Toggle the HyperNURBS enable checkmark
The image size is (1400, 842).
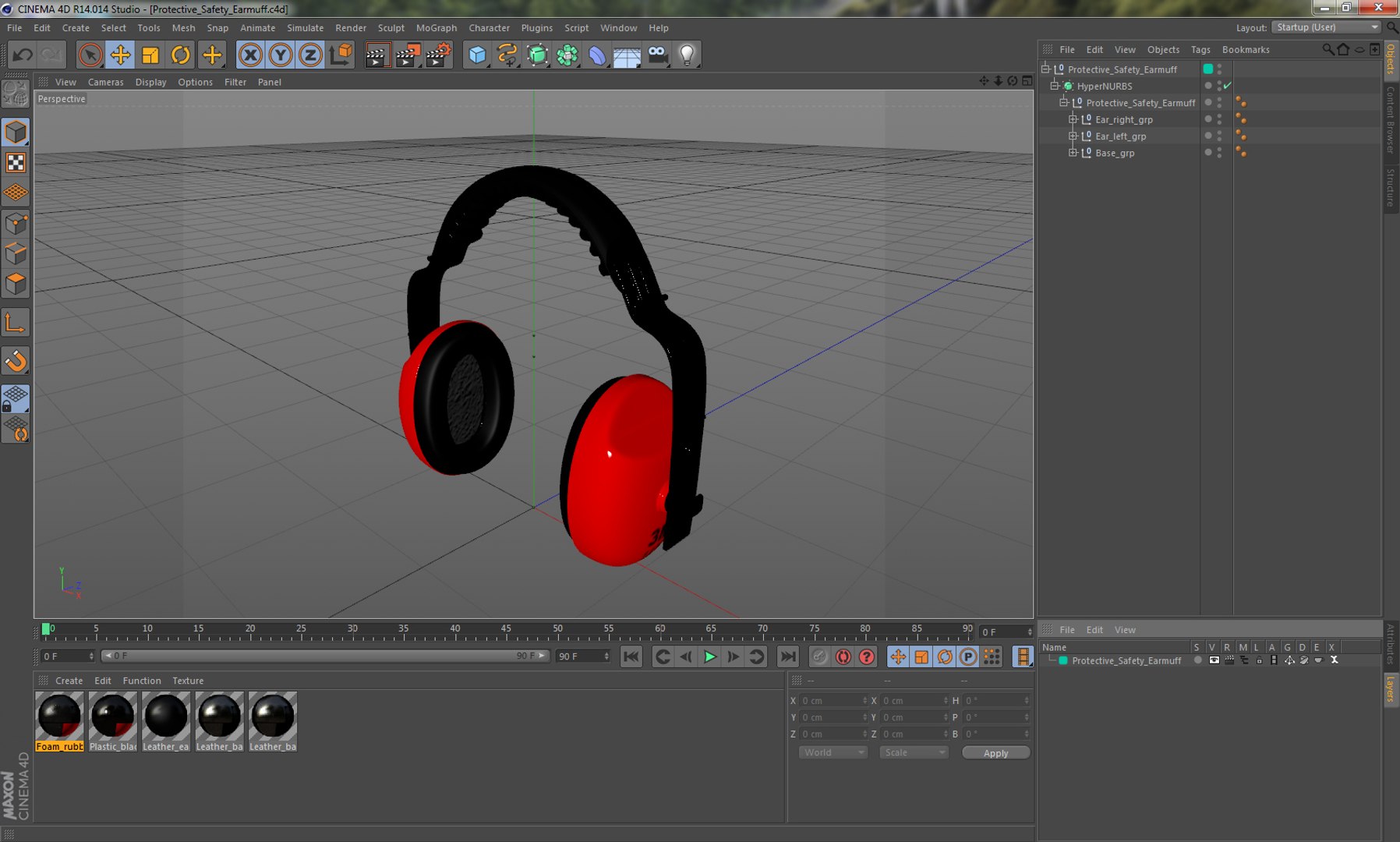(x=1228, y=86)
